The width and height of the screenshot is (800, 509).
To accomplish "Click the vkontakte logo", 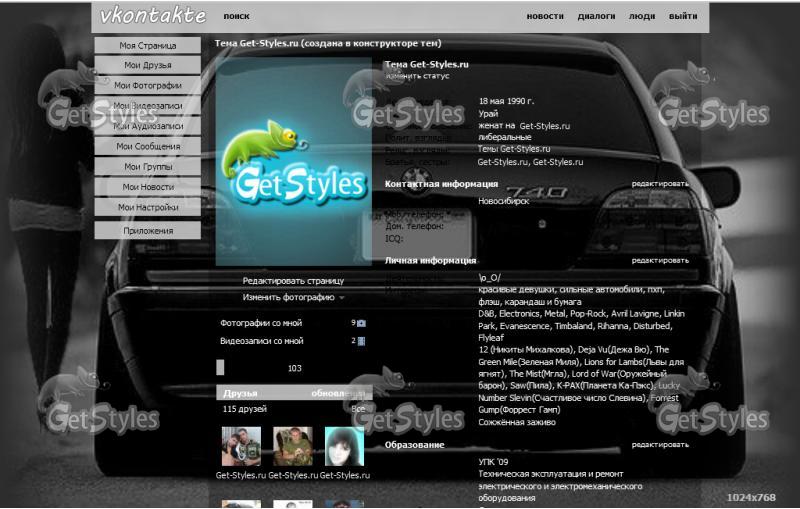I will click(x=153, y=16).
